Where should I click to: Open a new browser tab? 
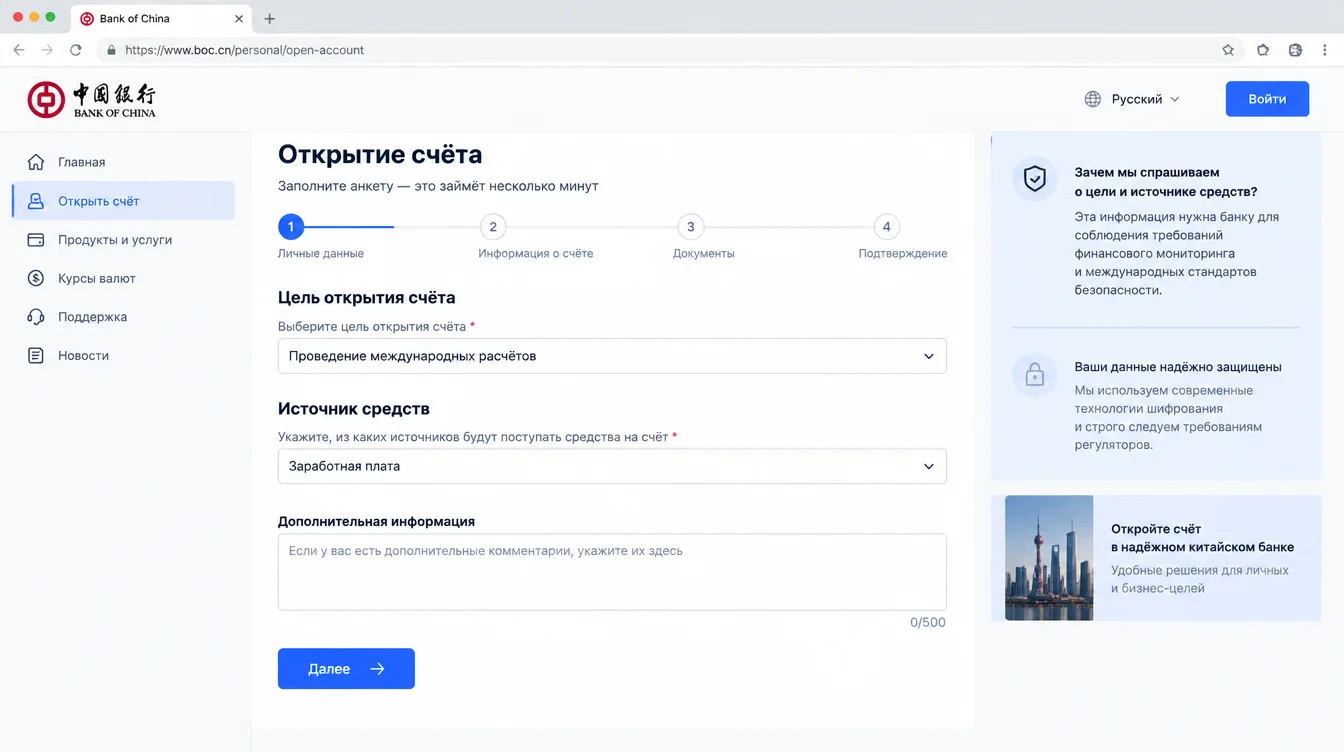tap(269, 19)
